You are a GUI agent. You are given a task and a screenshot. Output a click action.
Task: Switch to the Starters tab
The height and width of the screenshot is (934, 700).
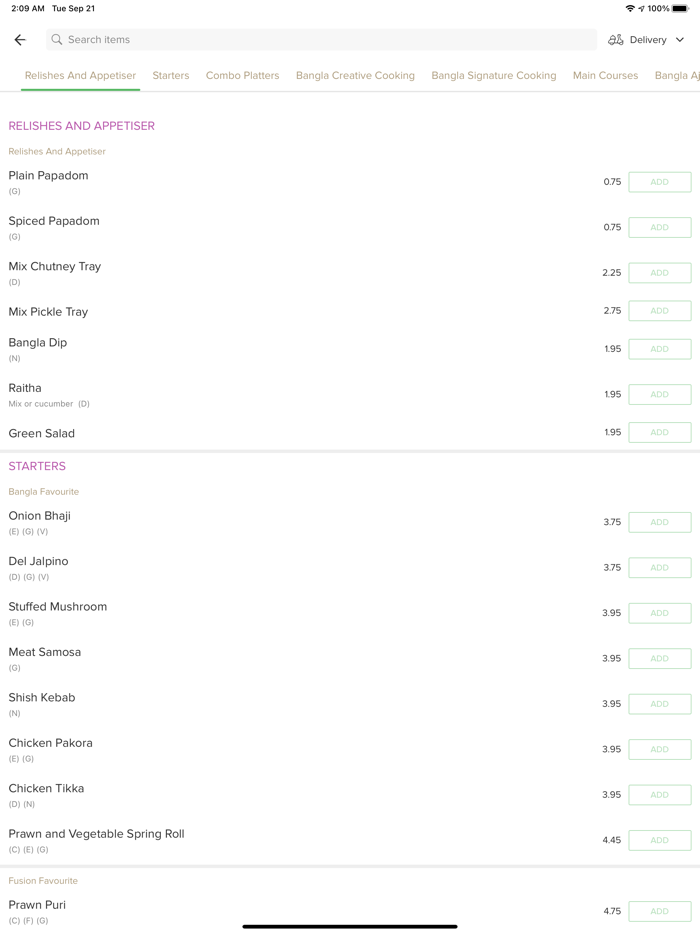point(171,75)
